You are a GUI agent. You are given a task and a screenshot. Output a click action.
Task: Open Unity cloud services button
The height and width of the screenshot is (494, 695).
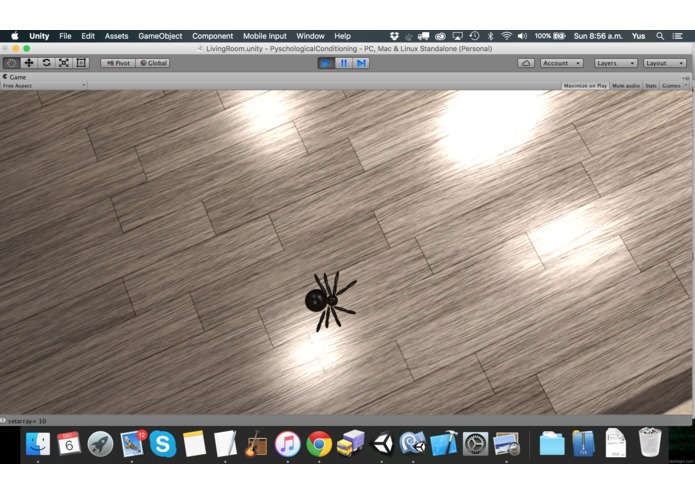[x=526, y=63]
